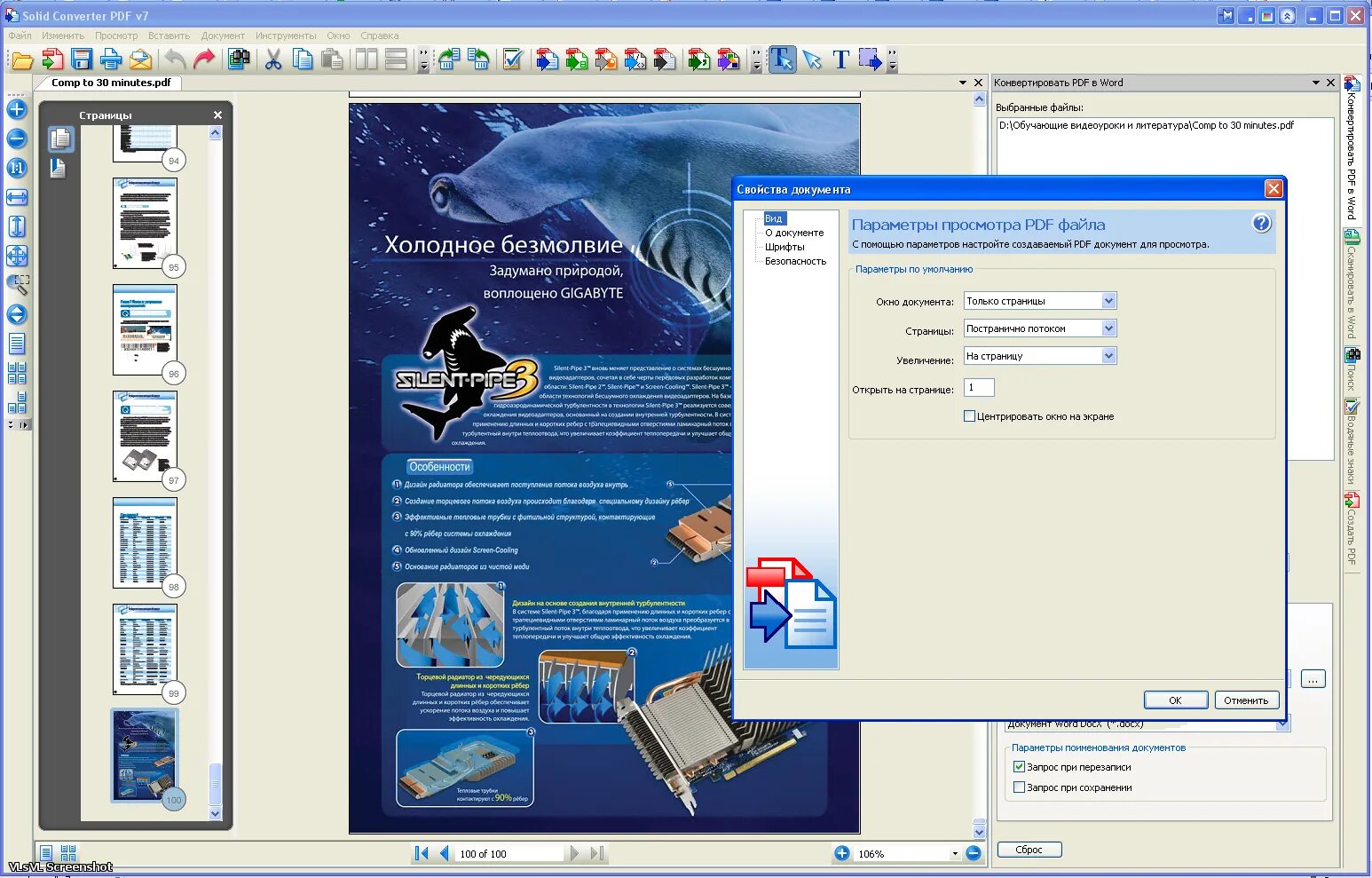
Task: Open the 'Конвертировать PDF в Word' panel dropdown arrow
Action: [x=1316, y=83]
